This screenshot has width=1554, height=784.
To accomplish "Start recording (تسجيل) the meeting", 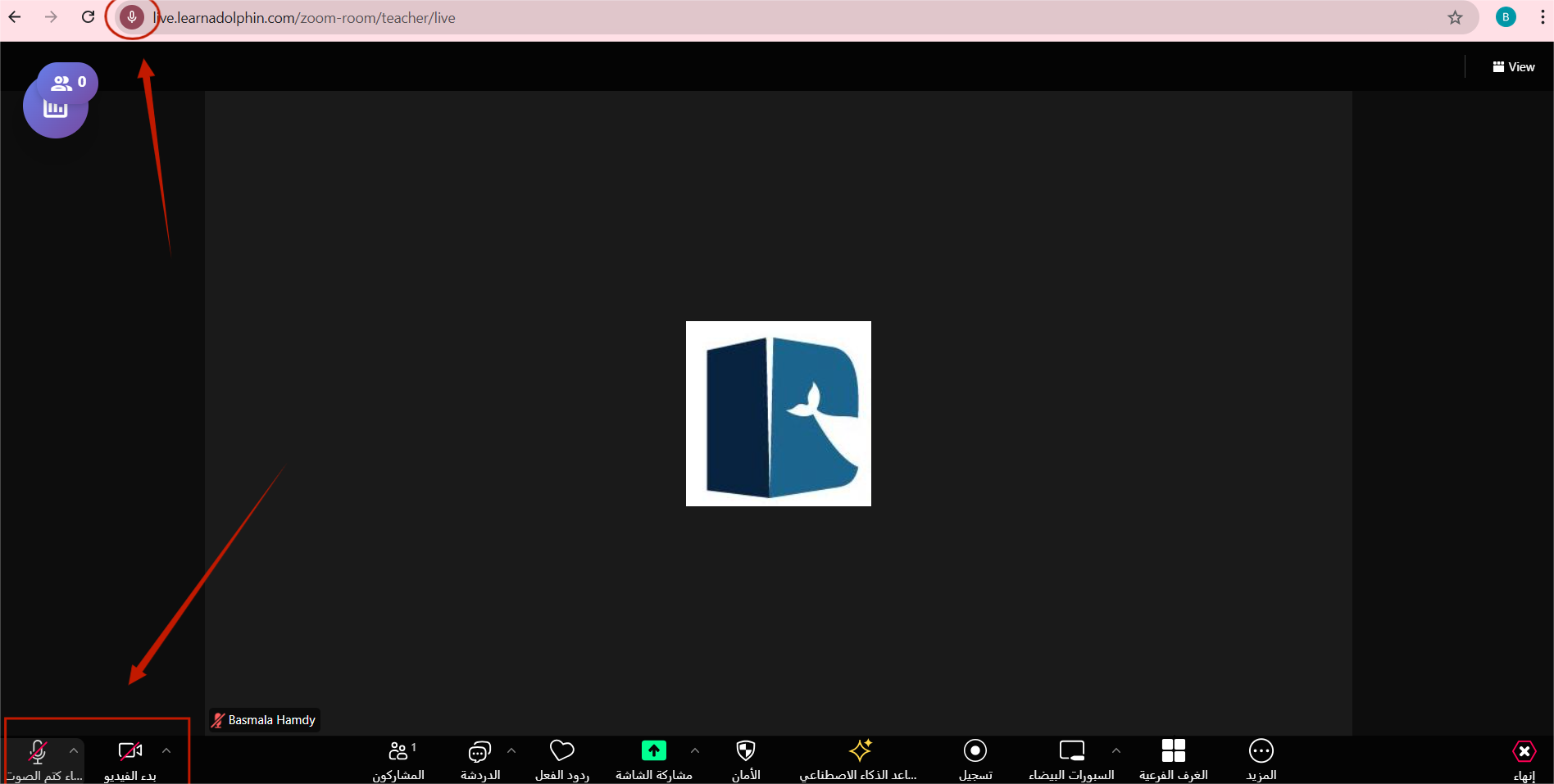I will point(975,759).
